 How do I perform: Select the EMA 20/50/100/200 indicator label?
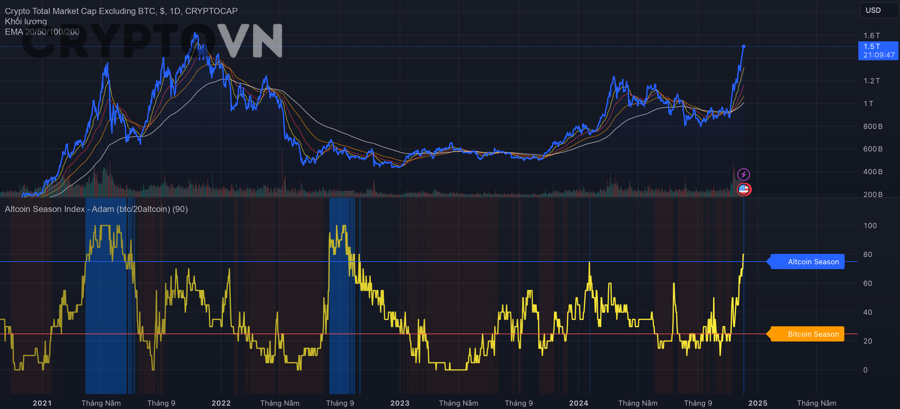point(42,31)
